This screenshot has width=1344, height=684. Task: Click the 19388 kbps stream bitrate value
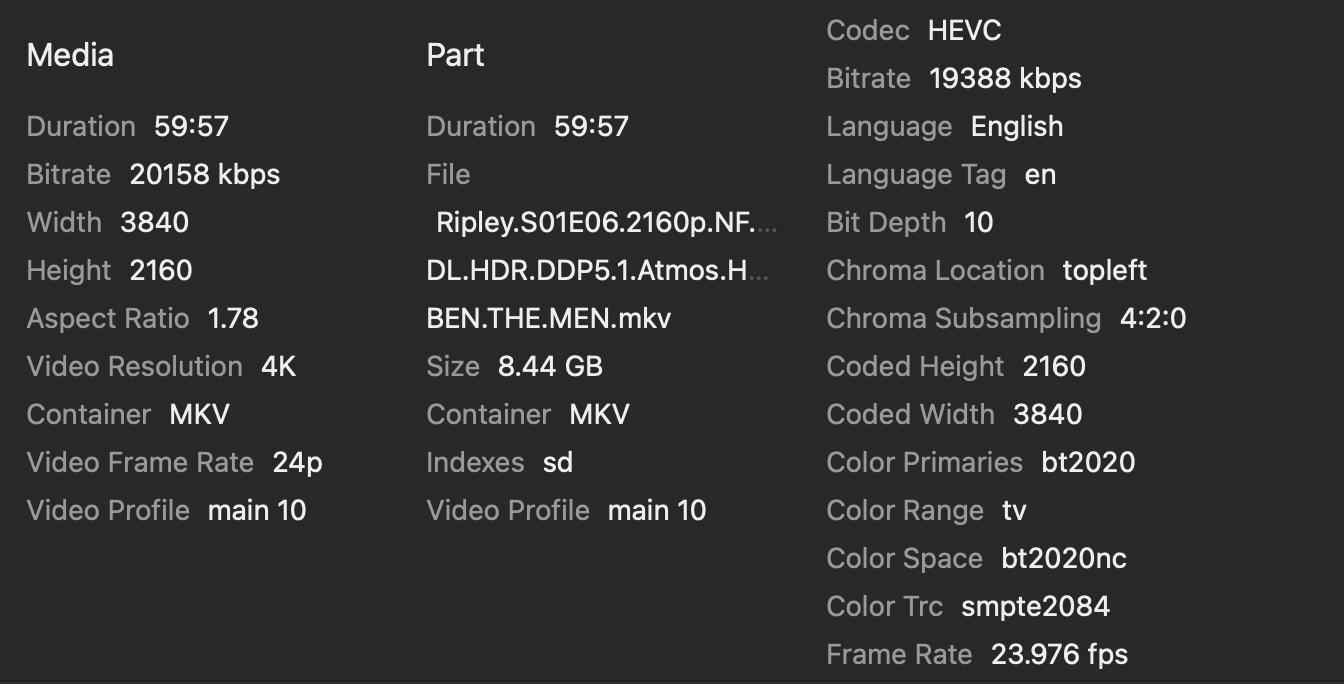coord(1005,78)
